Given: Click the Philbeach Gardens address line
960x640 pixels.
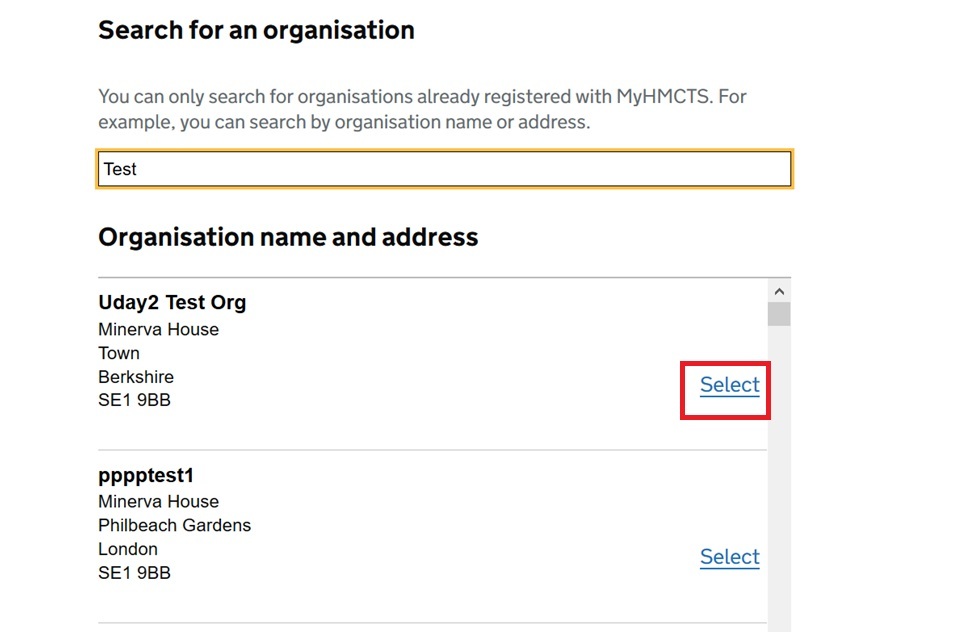Looking at the screenshot, I should 174,525.
